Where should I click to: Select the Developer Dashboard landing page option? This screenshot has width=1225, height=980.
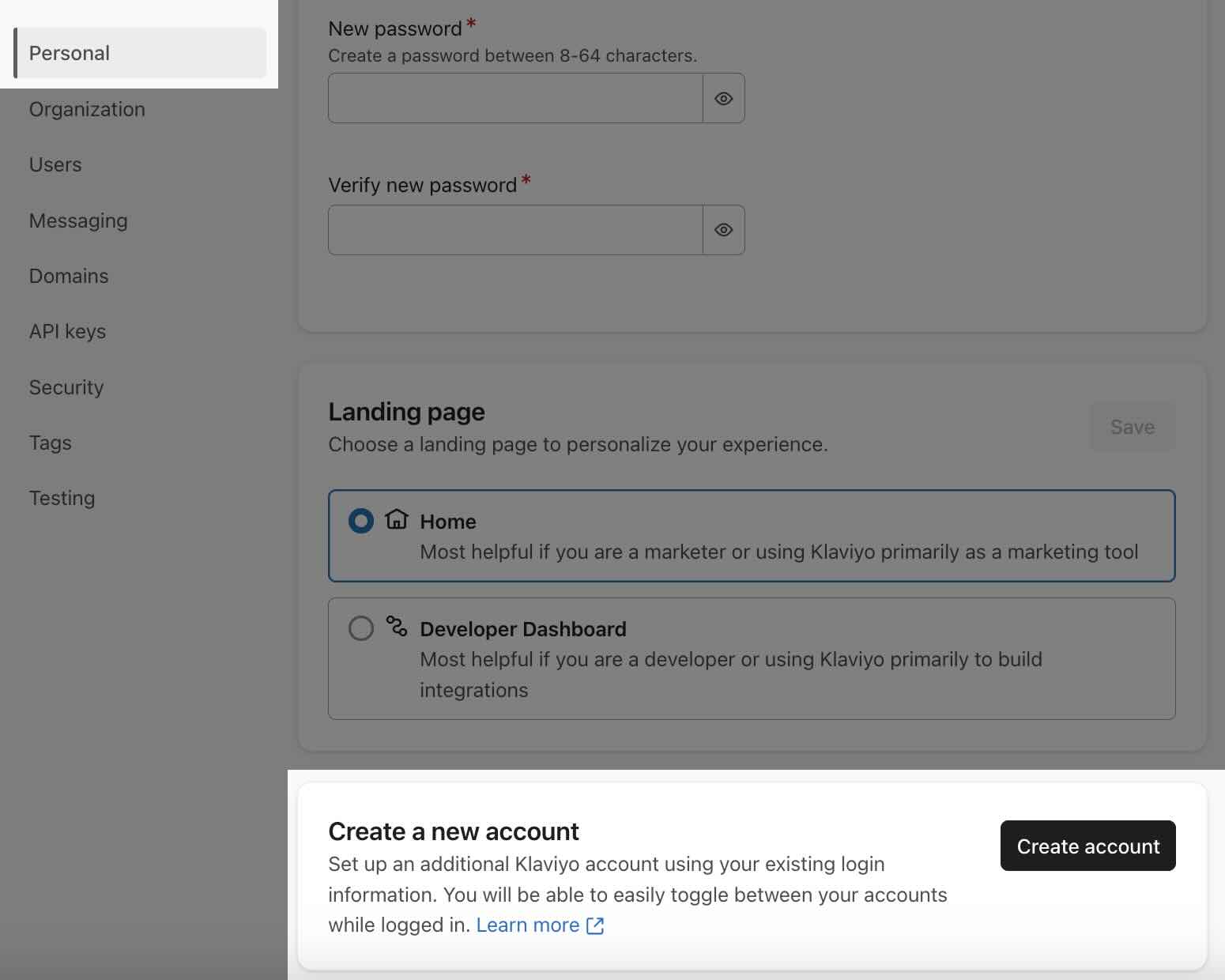[360, 628]
